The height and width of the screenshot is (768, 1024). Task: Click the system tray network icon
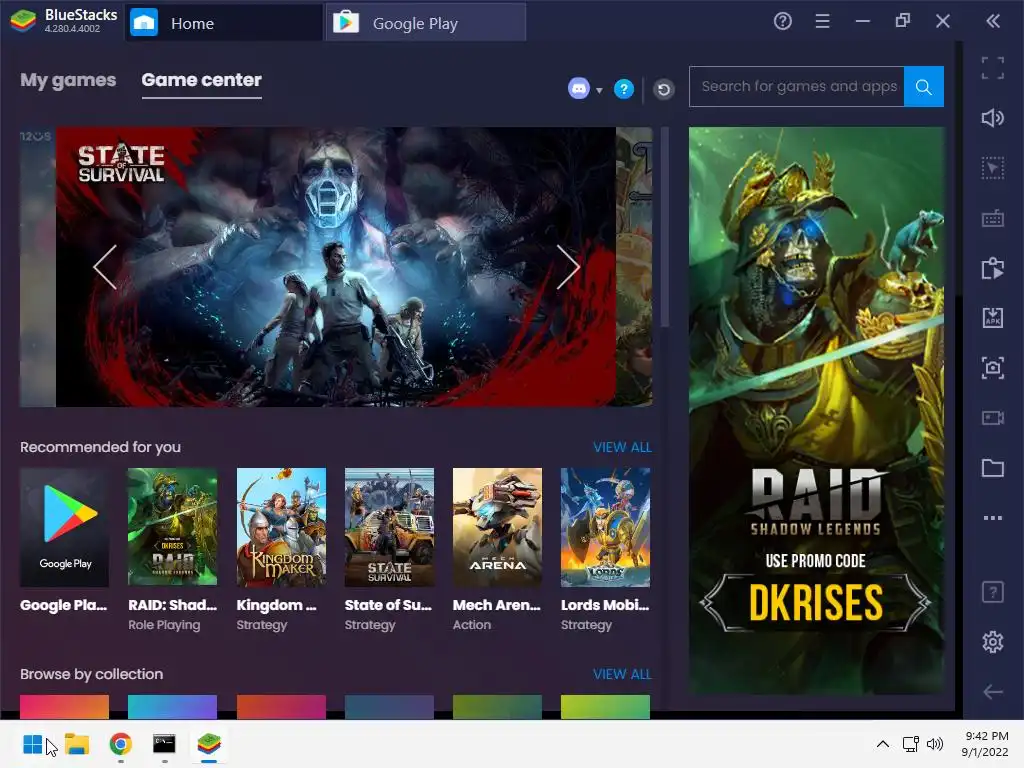(x=910, y=744)
